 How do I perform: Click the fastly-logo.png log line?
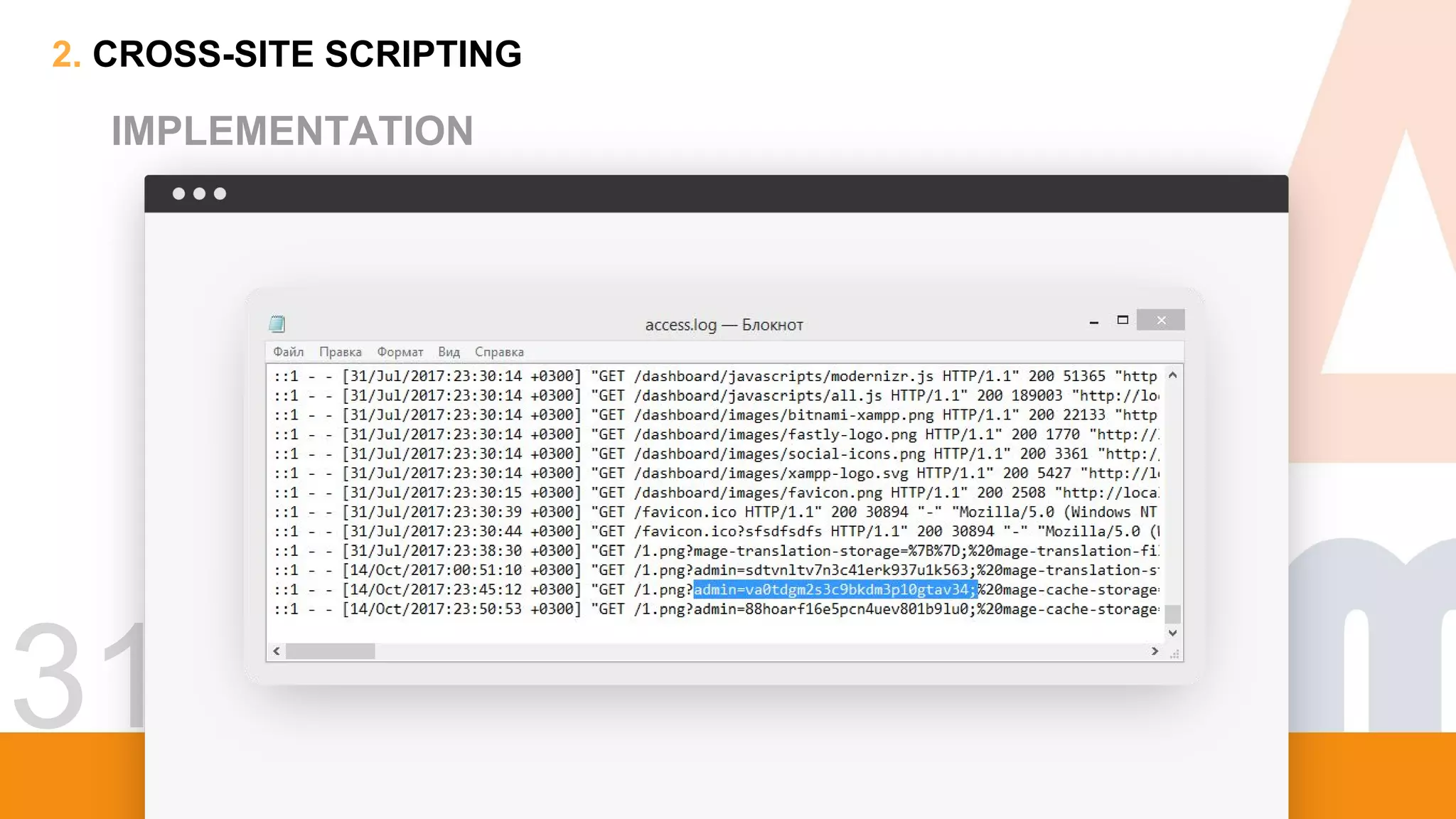point(716,434)
